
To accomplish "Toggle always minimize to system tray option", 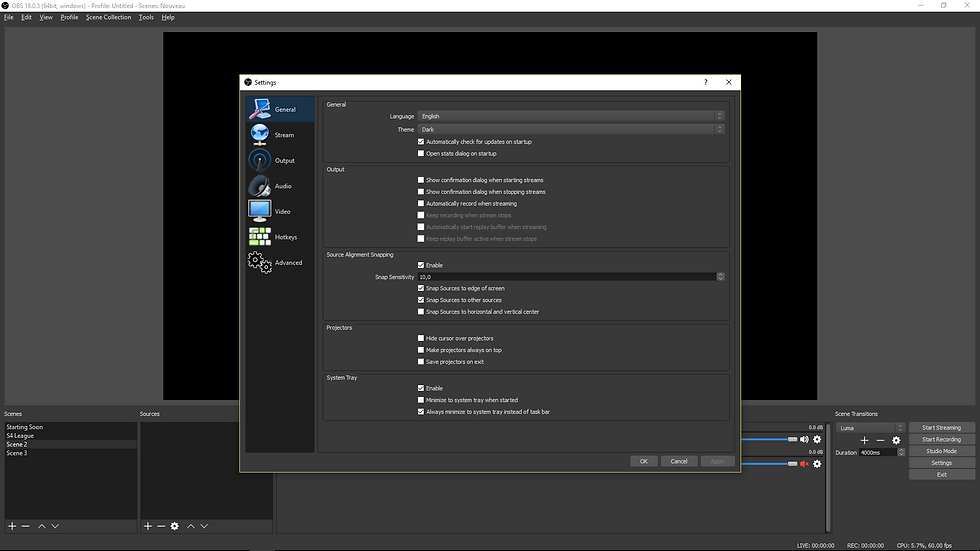I will (421, 412).
